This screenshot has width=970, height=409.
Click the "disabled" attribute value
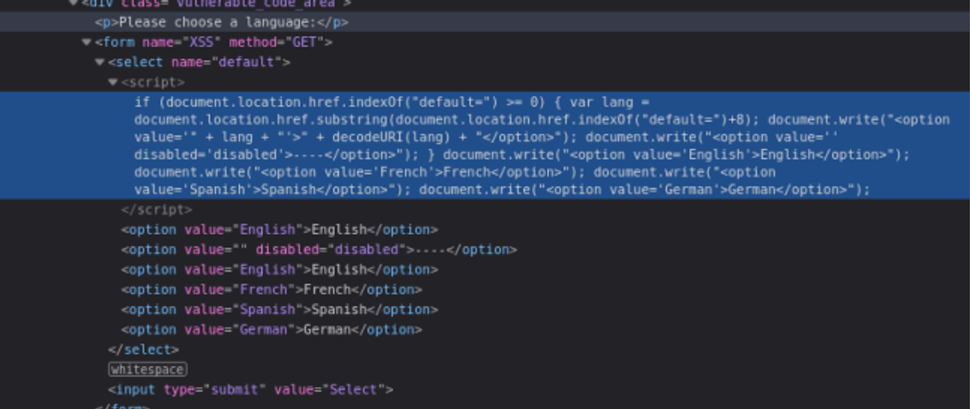click(x=366, y=249)
